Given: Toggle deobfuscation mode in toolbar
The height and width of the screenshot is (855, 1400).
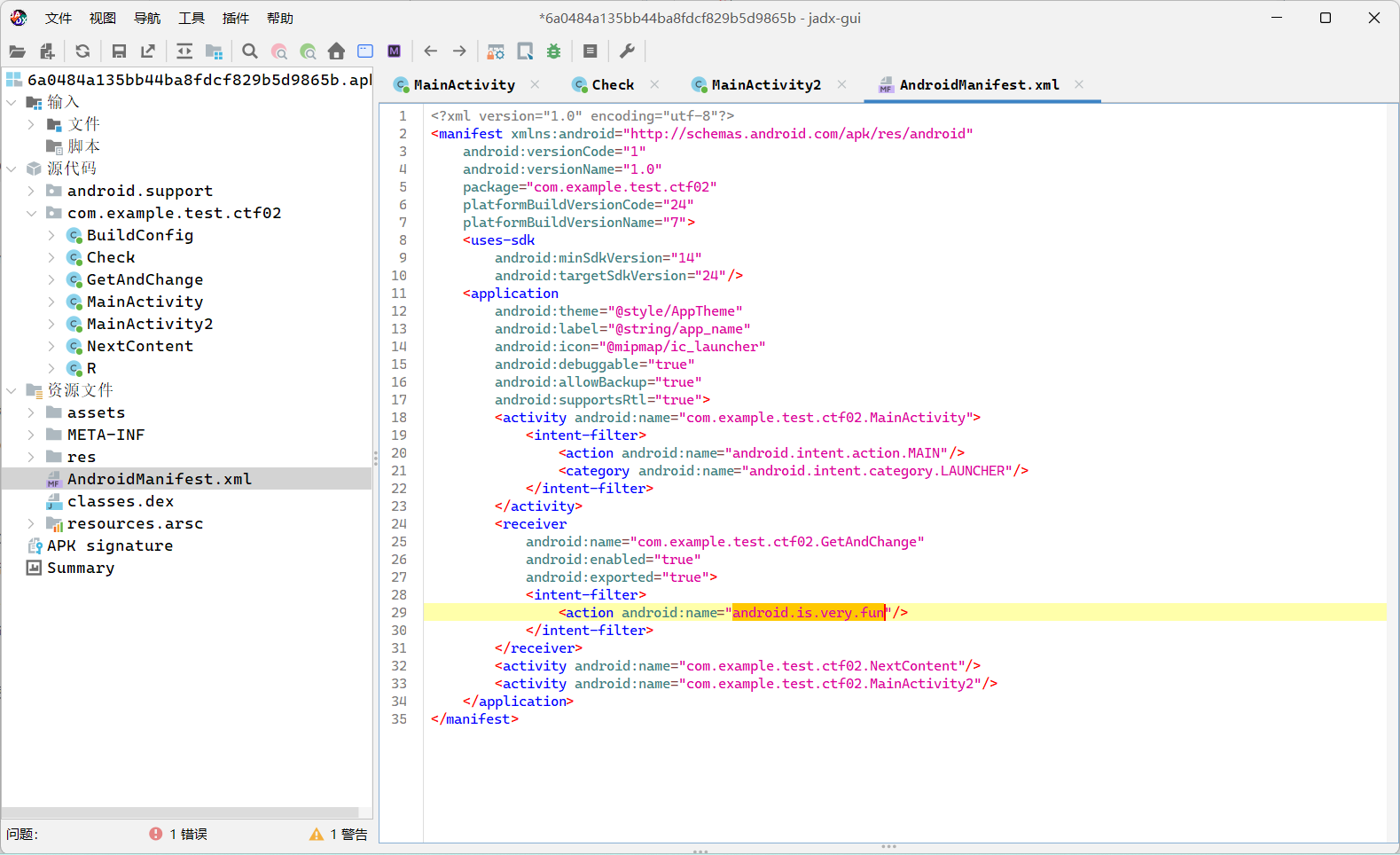Looking at the screenshot, I should pyautogui.click(x=496, y=51).
